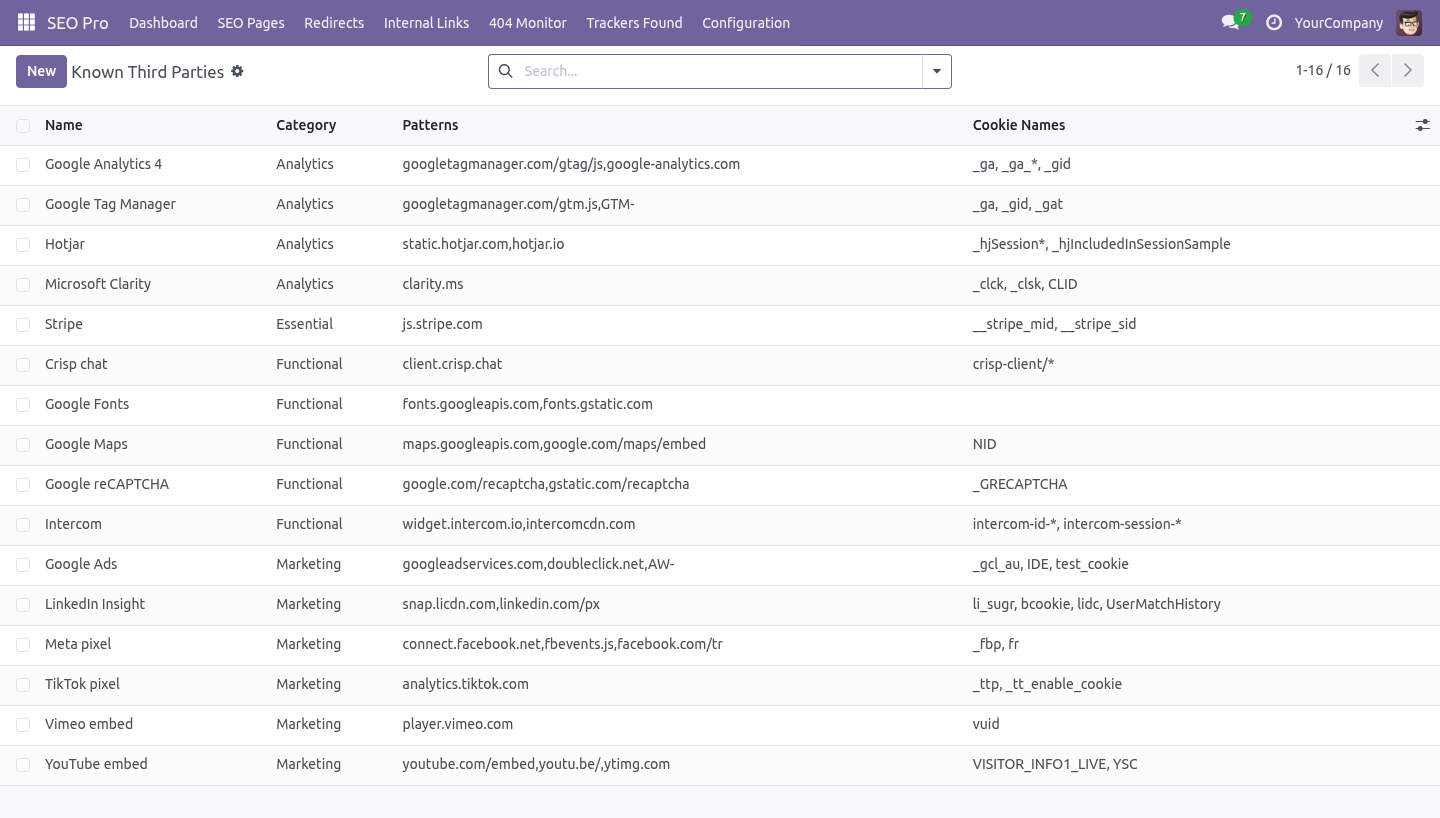This screenshot has width=1440, height=818.
Task: Sort by the Patterns column header
Action: pyautogui.click(x=430, y=125)
